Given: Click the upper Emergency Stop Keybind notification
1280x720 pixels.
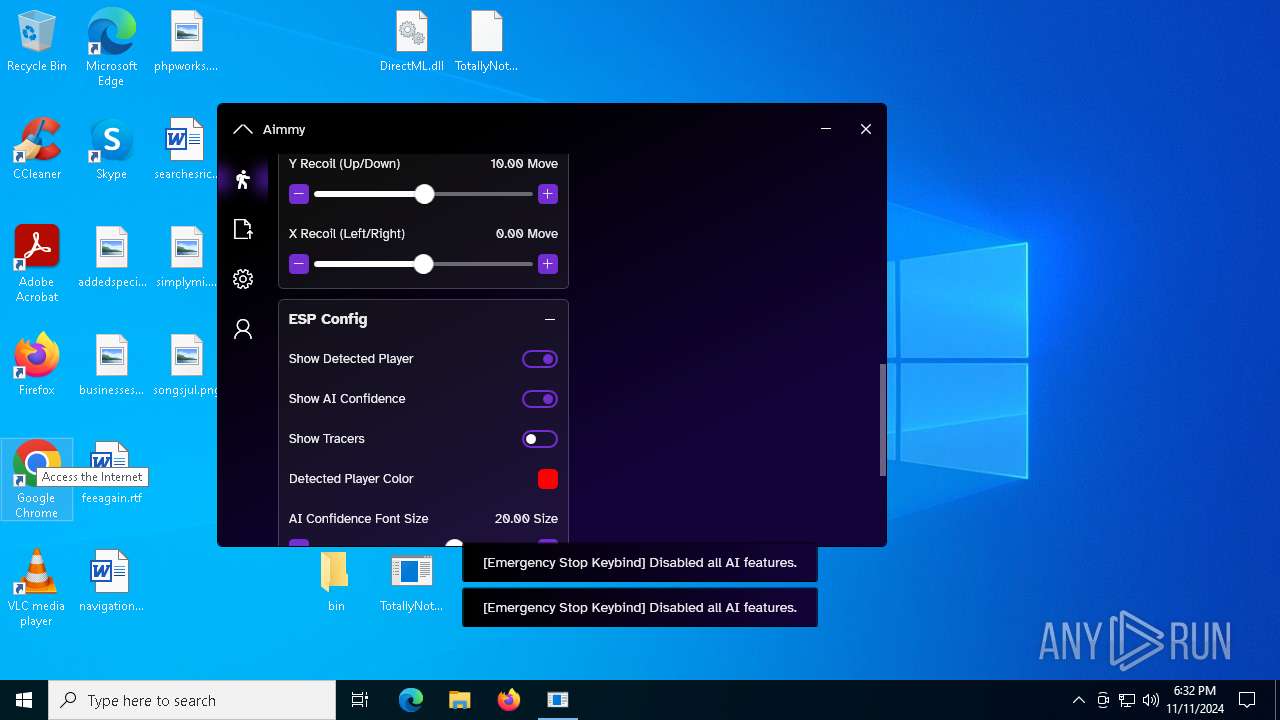Looking at the screenshot, I should coord(640,563).
